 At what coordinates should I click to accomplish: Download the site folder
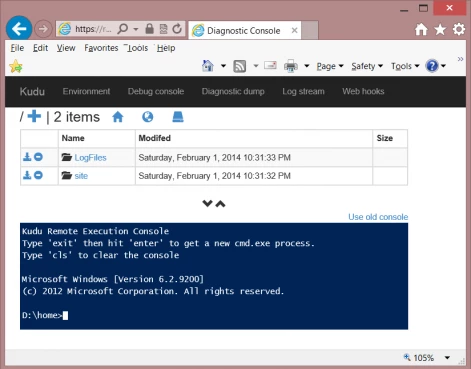(x=27, y=175)
